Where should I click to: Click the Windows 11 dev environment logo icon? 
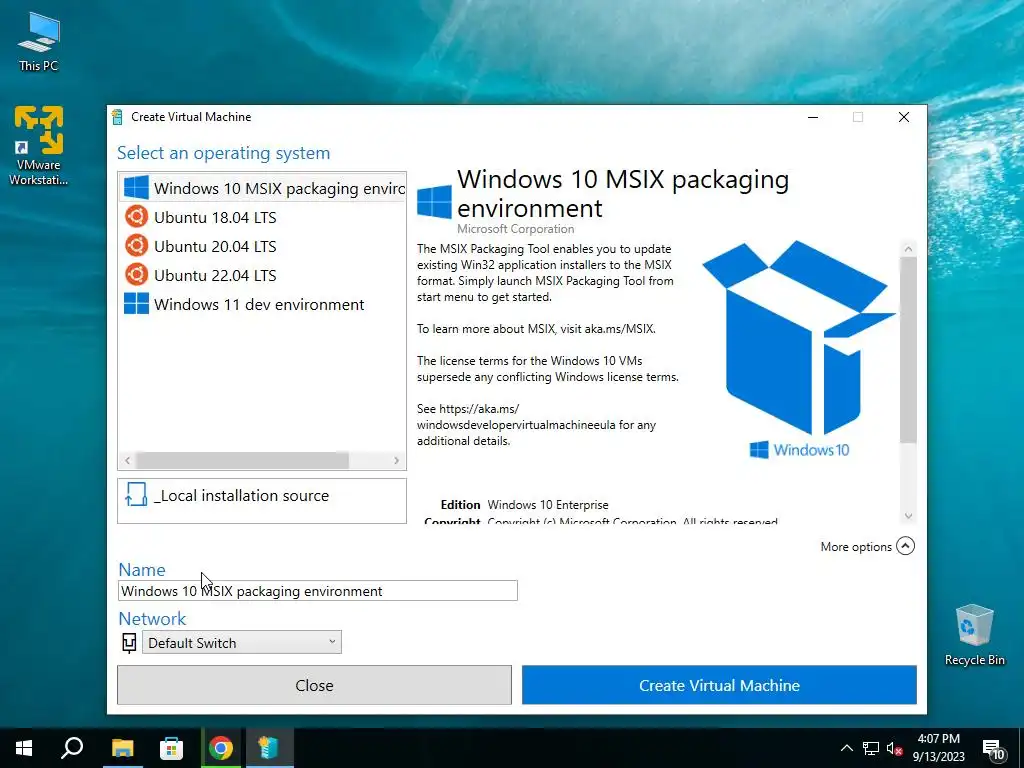[x=136, y=303]
